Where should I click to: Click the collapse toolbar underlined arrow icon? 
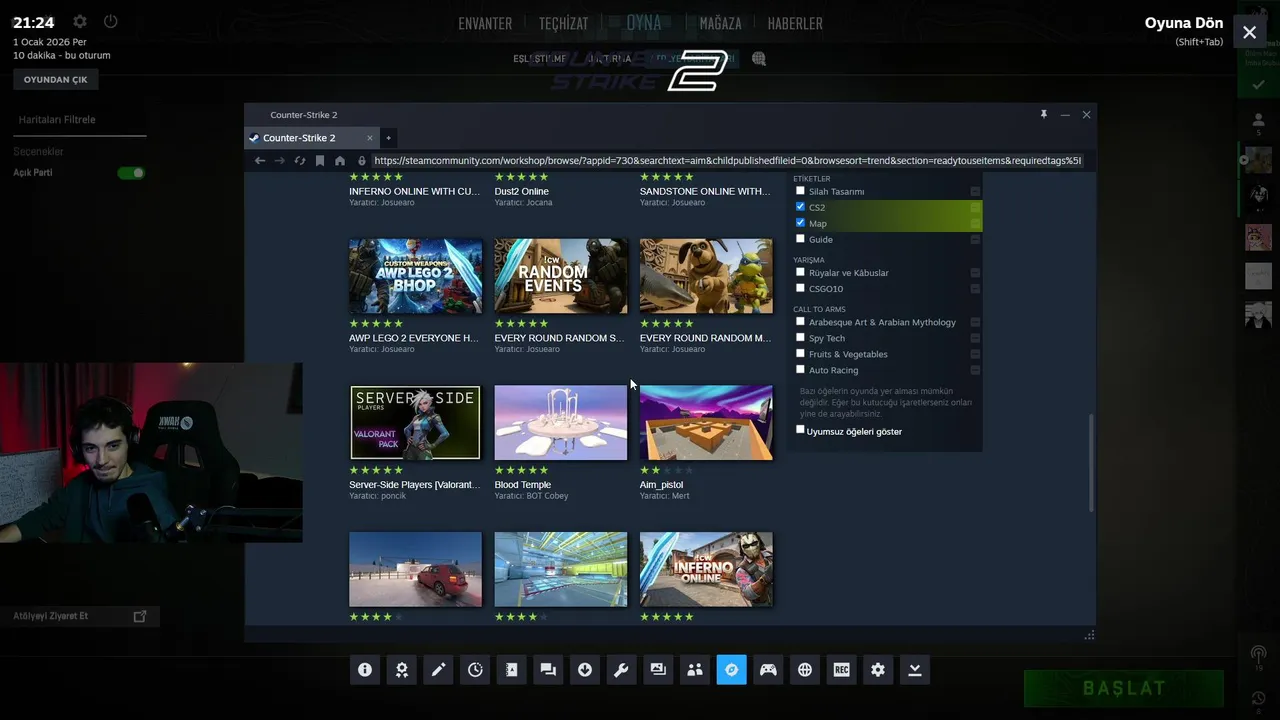pyautogui.click(x=915, y=670)
